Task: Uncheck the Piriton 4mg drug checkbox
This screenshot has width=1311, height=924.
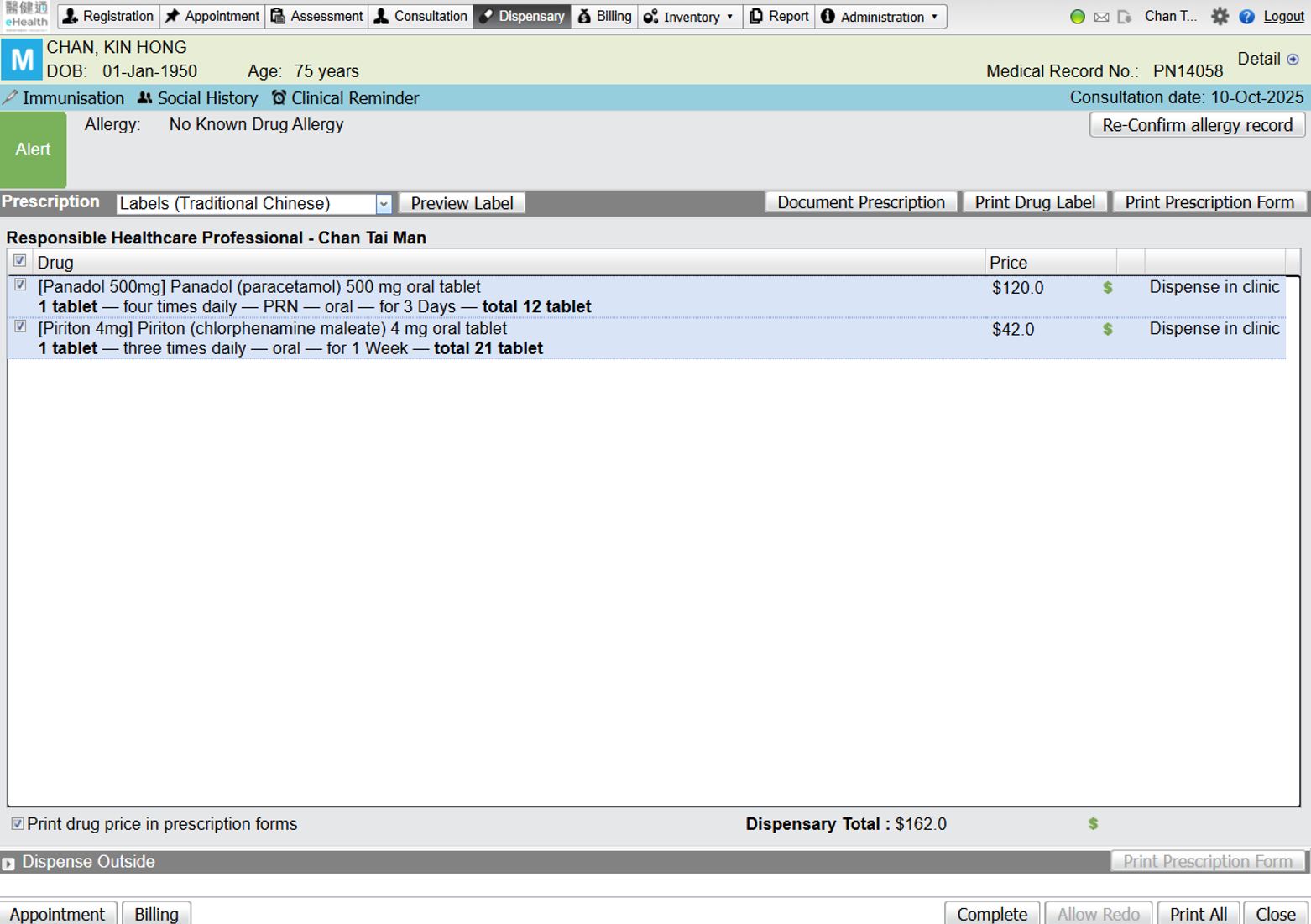Action: [20, 327]
